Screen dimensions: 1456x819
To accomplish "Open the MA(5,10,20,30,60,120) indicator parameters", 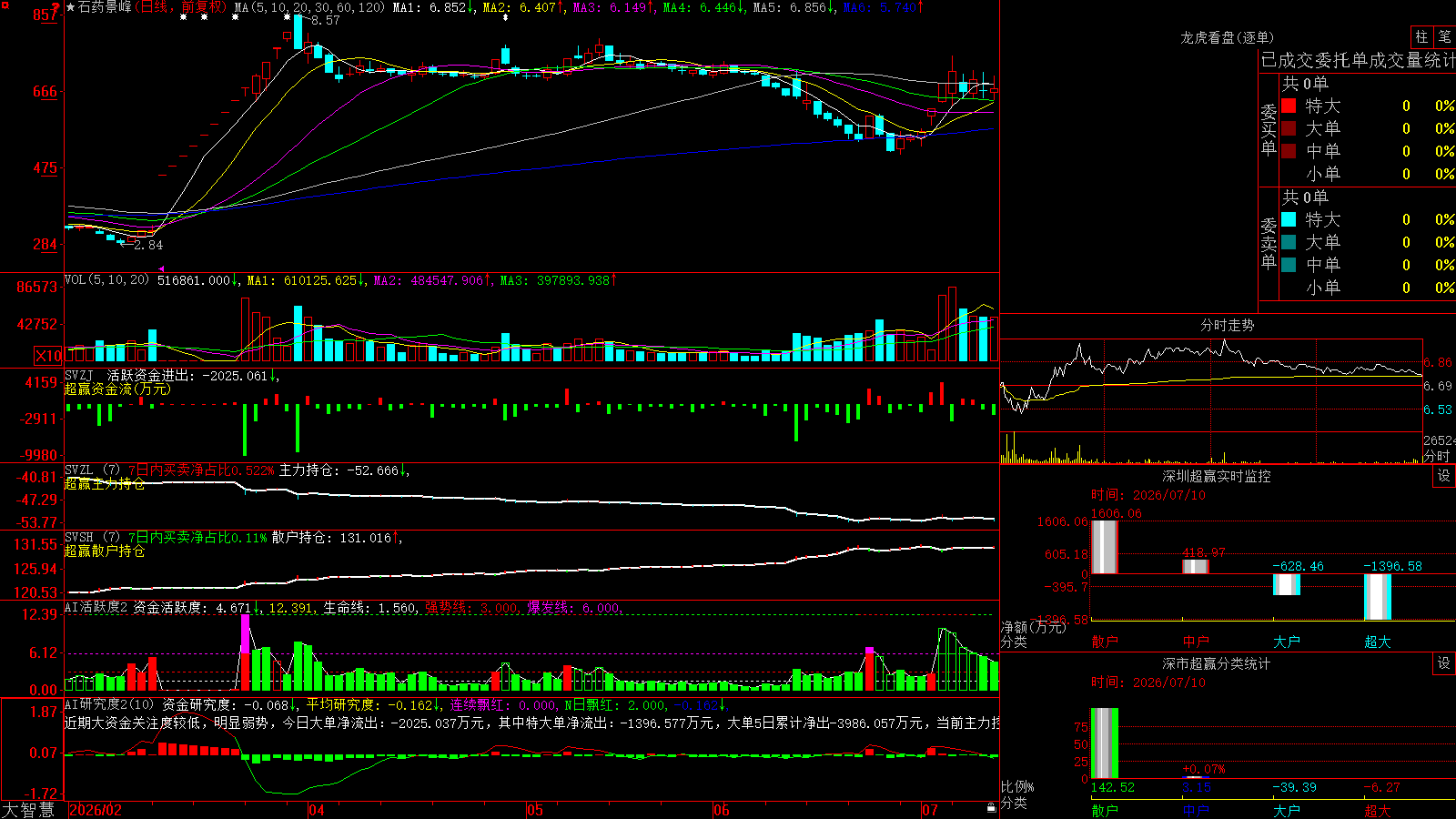I will (309, 7).
